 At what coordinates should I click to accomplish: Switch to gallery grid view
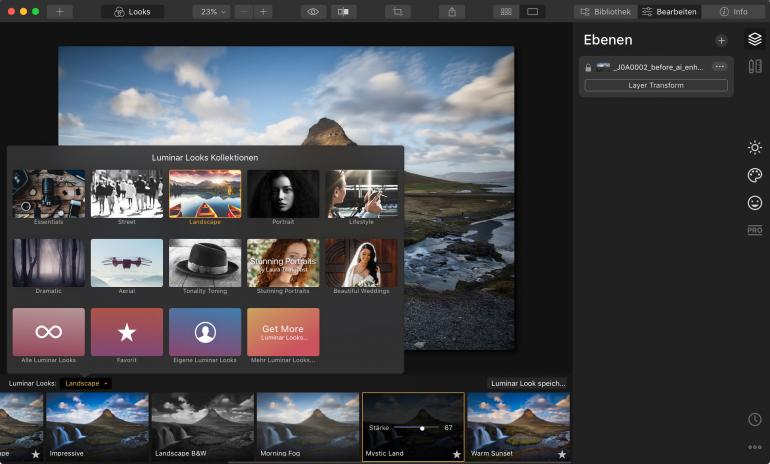click(506, 12)
